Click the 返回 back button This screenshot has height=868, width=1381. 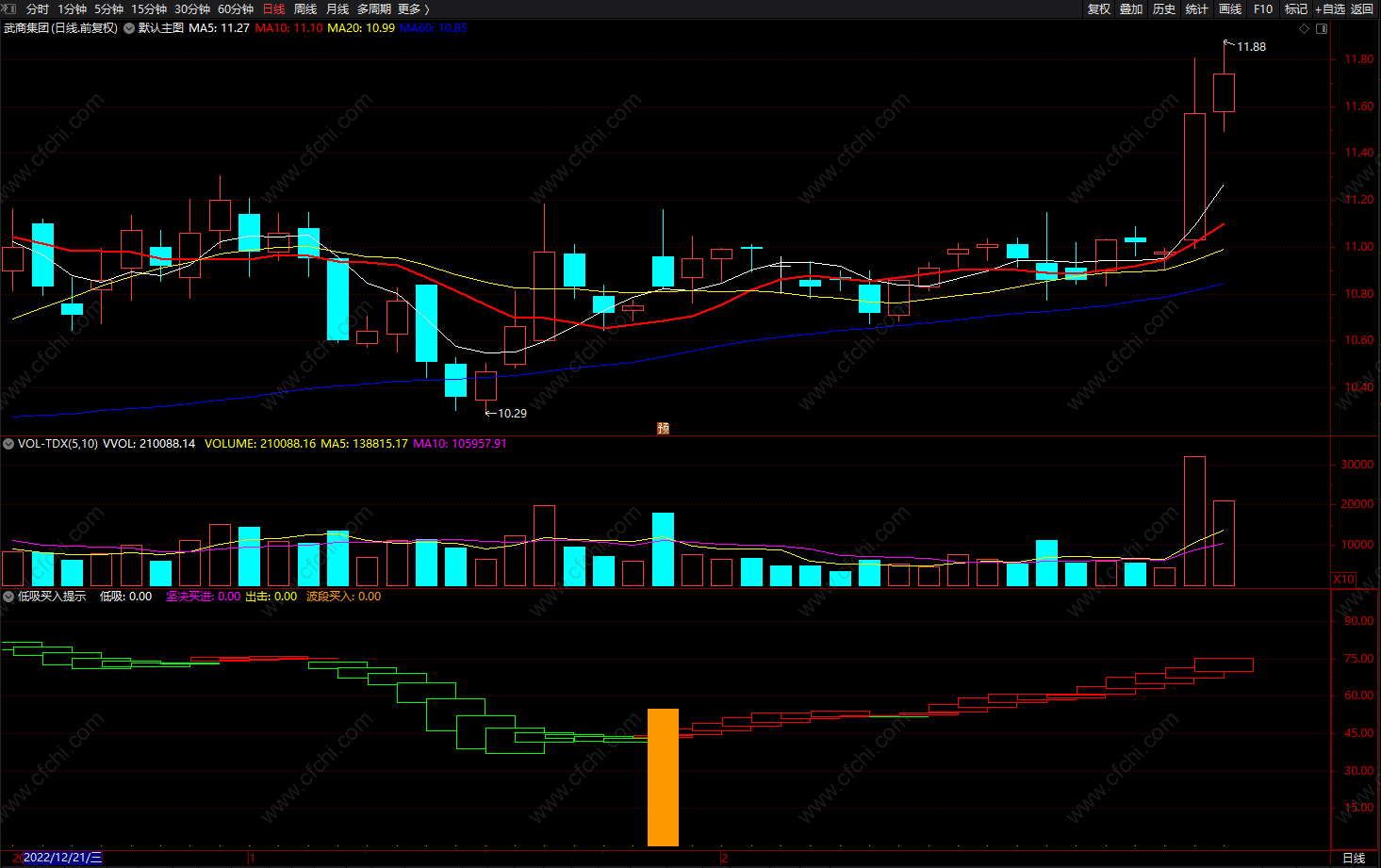[1362, 8]
